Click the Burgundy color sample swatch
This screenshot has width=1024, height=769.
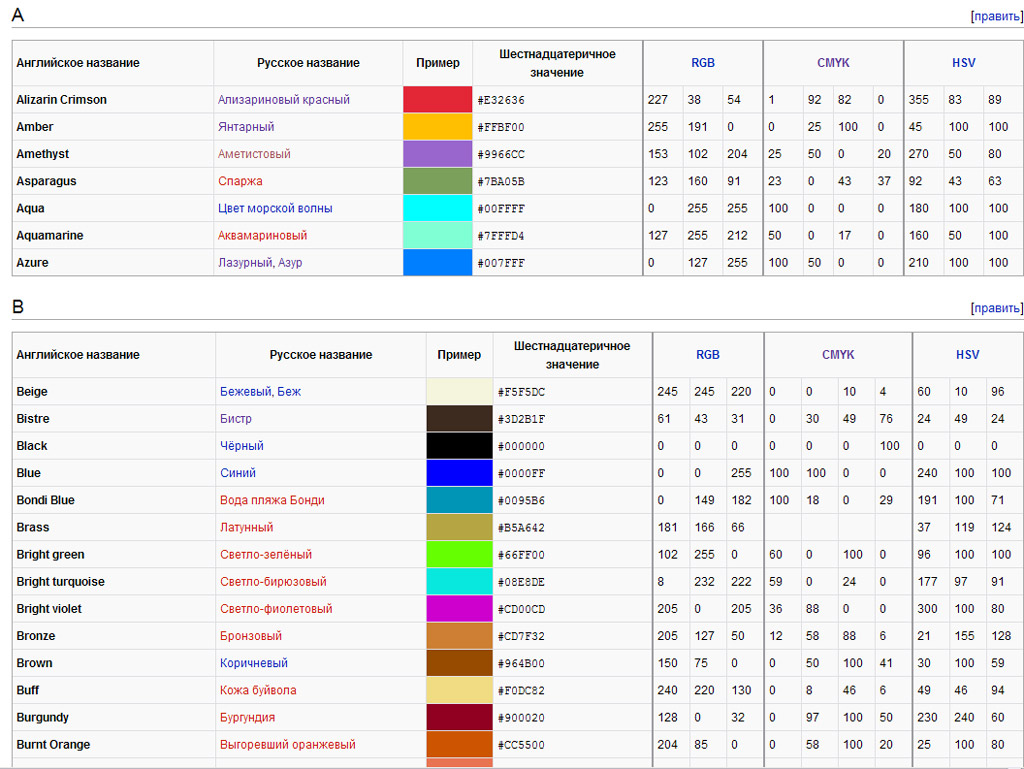coord(459,718)
